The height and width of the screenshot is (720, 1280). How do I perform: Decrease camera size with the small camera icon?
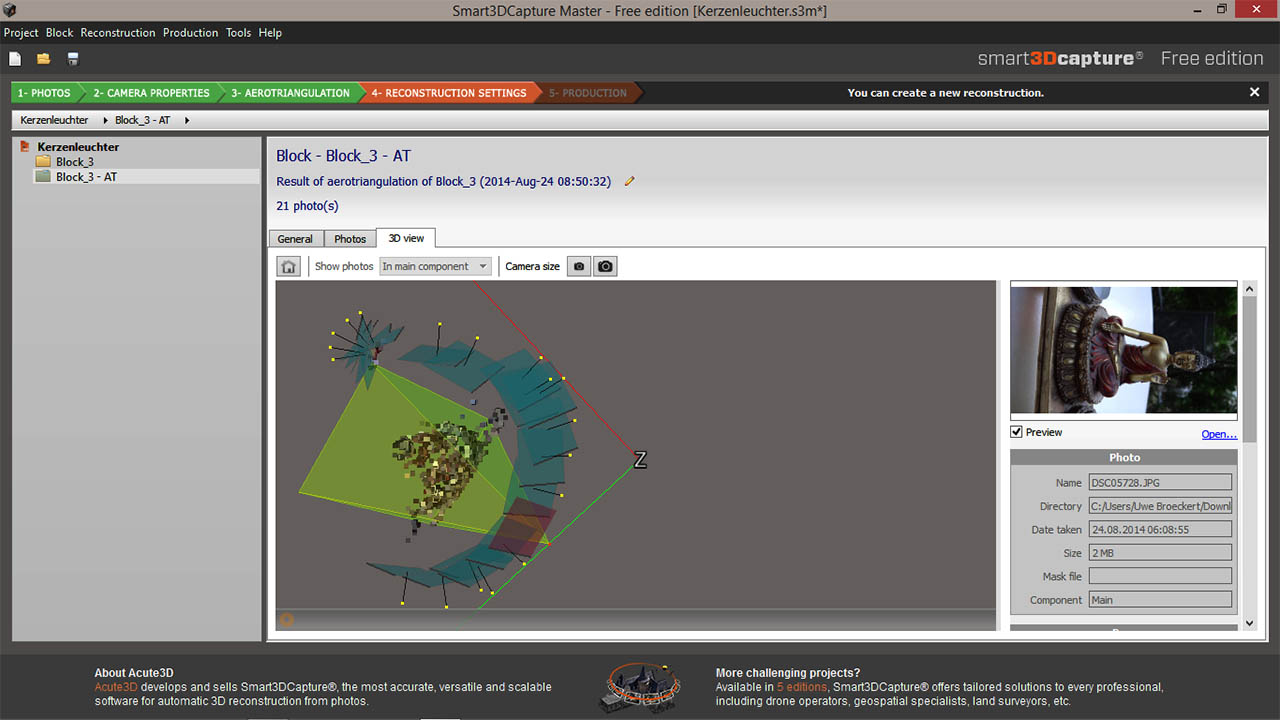579,266
